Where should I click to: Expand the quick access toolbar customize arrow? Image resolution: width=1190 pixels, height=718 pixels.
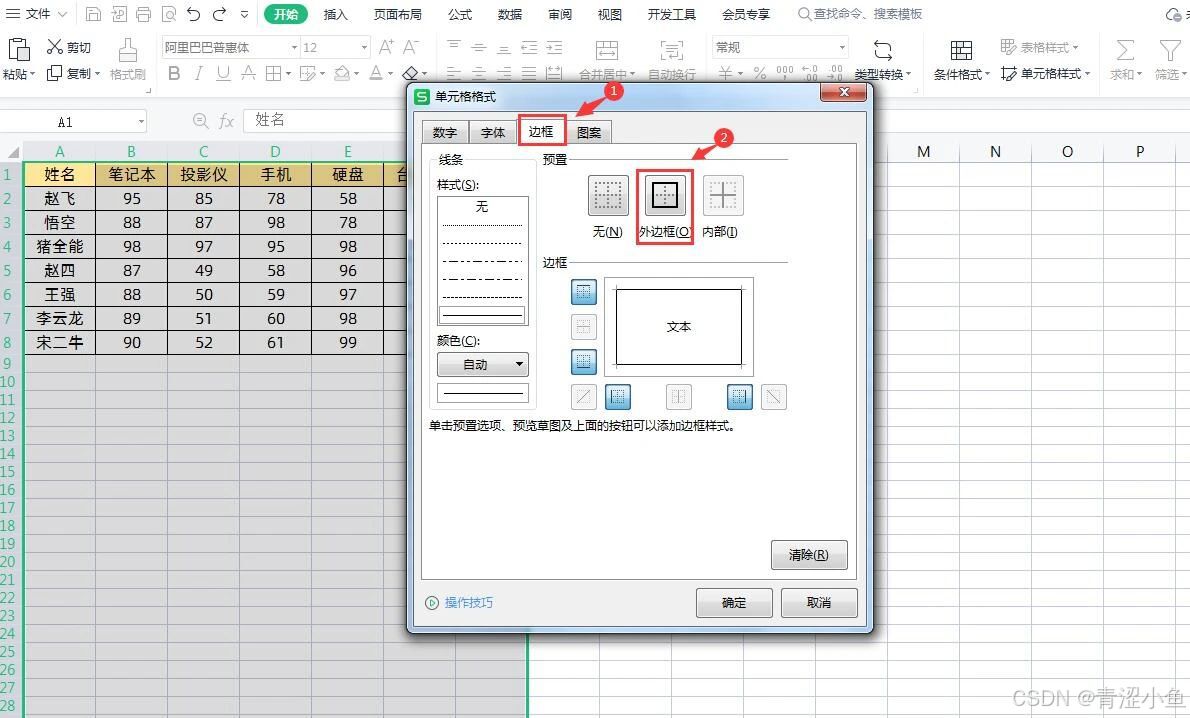[244, 14]
